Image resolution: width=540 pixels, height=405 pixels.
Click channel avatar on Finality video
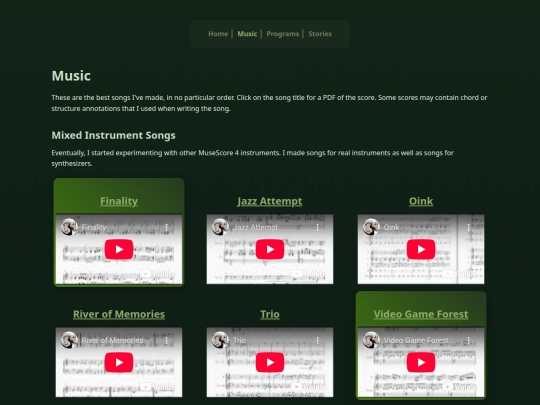pyautogui.click(x=69, y=227)
